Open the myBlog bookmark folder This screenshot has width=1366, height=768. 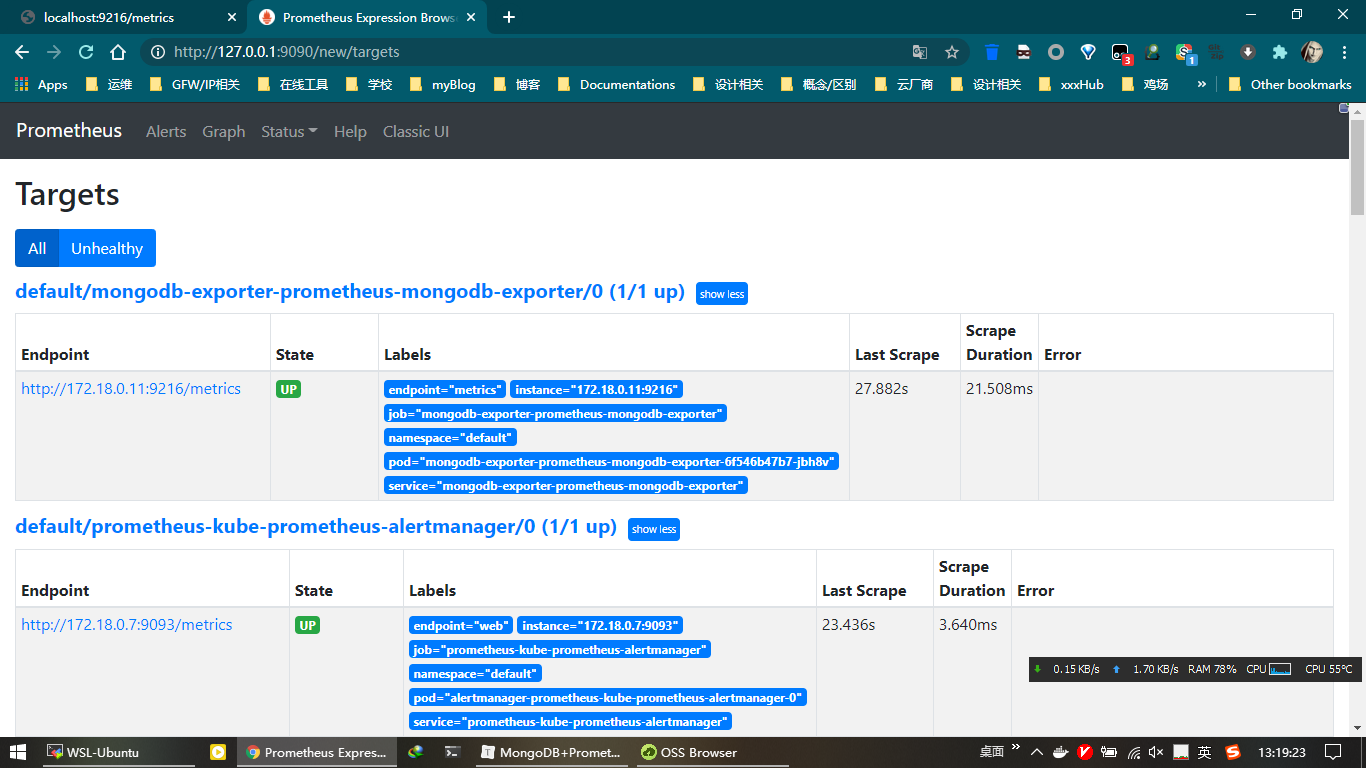coord(441,84)
